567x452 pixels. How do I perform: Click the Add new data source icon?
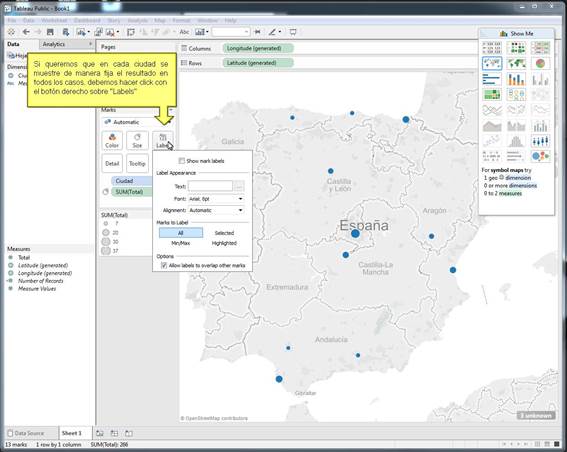tap(65, 32)
